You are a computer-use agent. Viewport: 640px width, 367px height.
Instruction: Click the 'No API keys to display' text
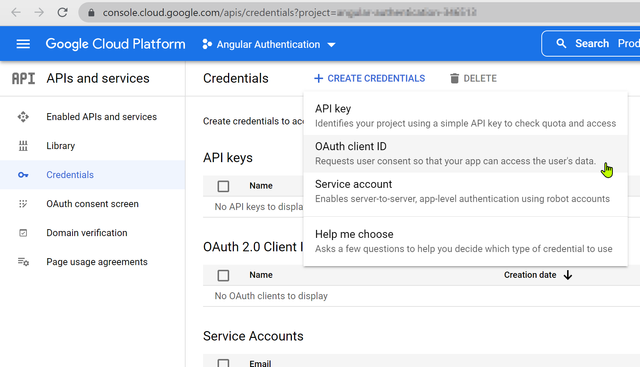point(259,207)
